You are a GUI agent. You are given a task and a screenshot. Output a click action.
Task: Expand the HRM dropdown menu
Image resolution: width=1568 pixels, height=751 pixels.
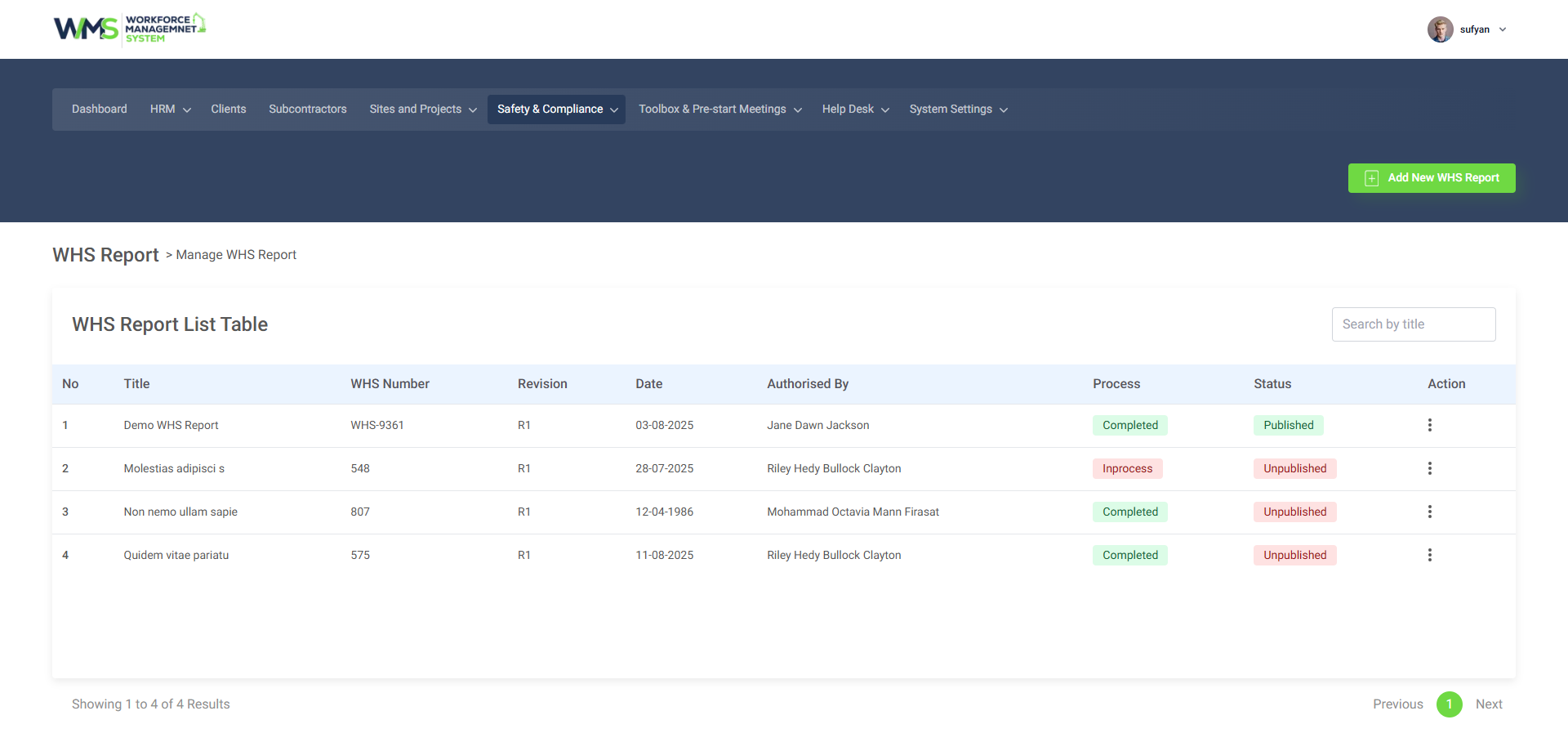point(170,110)
